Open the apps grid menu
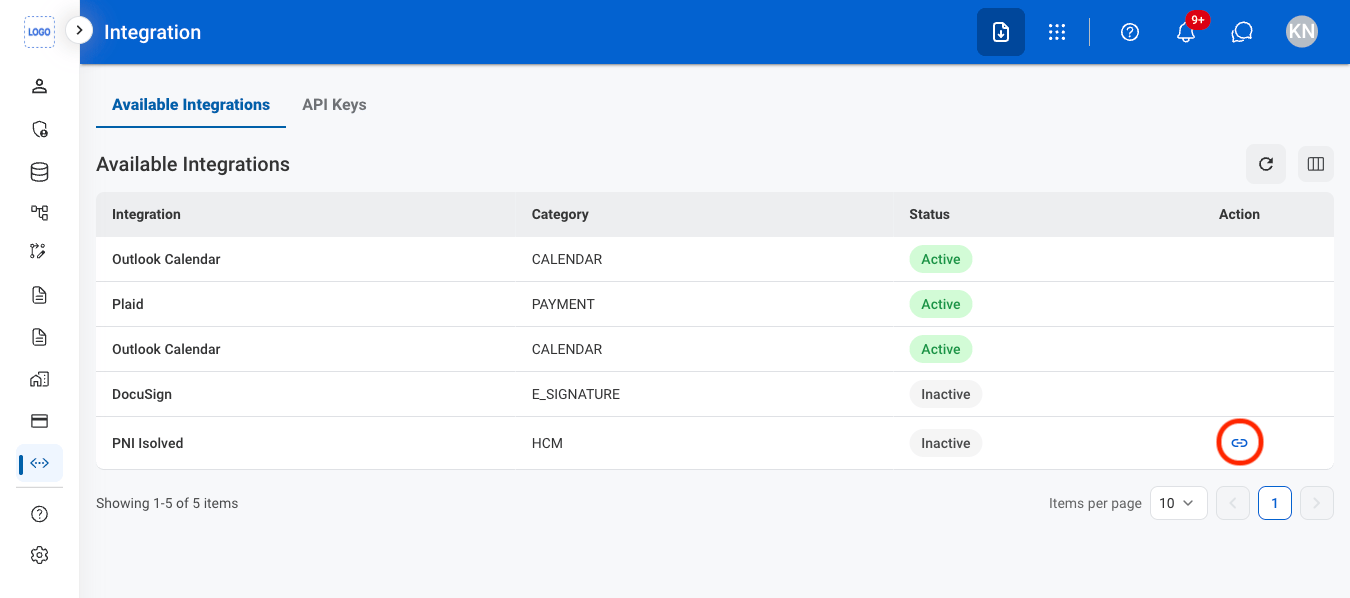Screen dimensions: 1350x598 [1057, 32]
